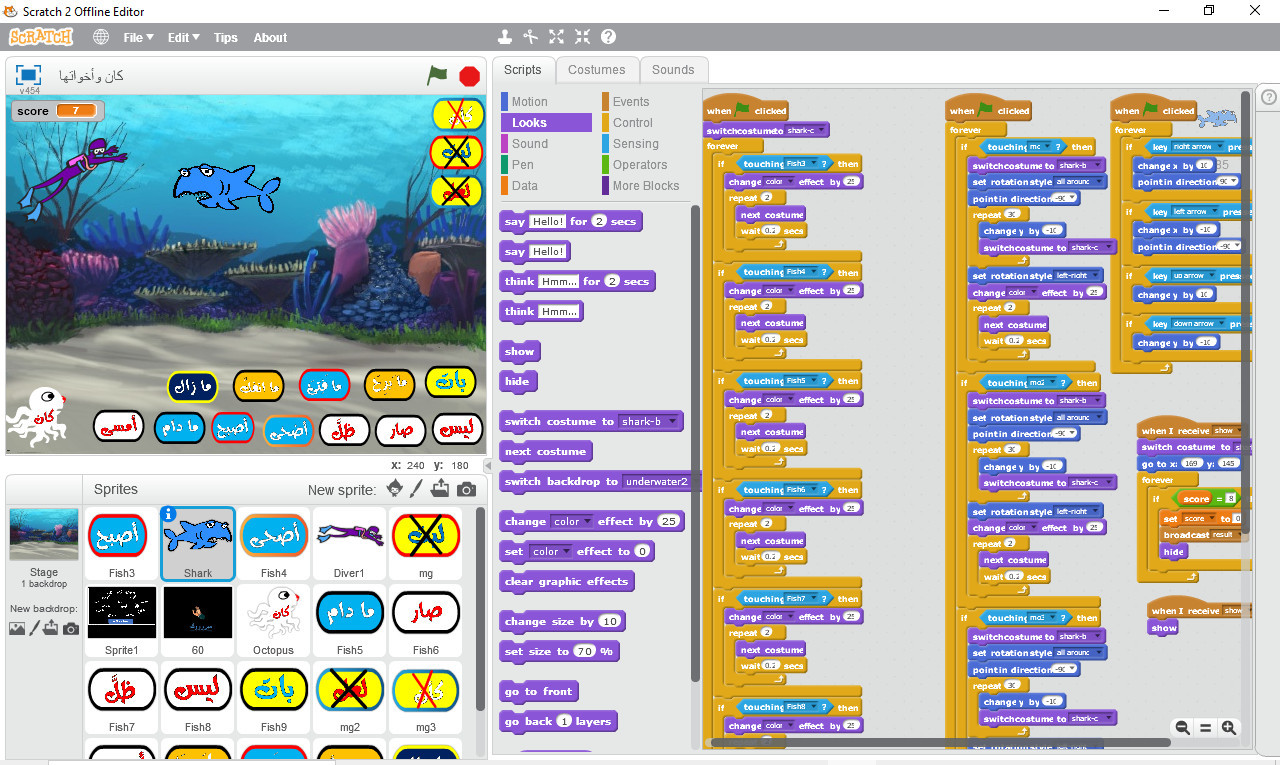Open Shark sprite info button
This screenshot has height=765, width=1280.
(x=168, y=513)
